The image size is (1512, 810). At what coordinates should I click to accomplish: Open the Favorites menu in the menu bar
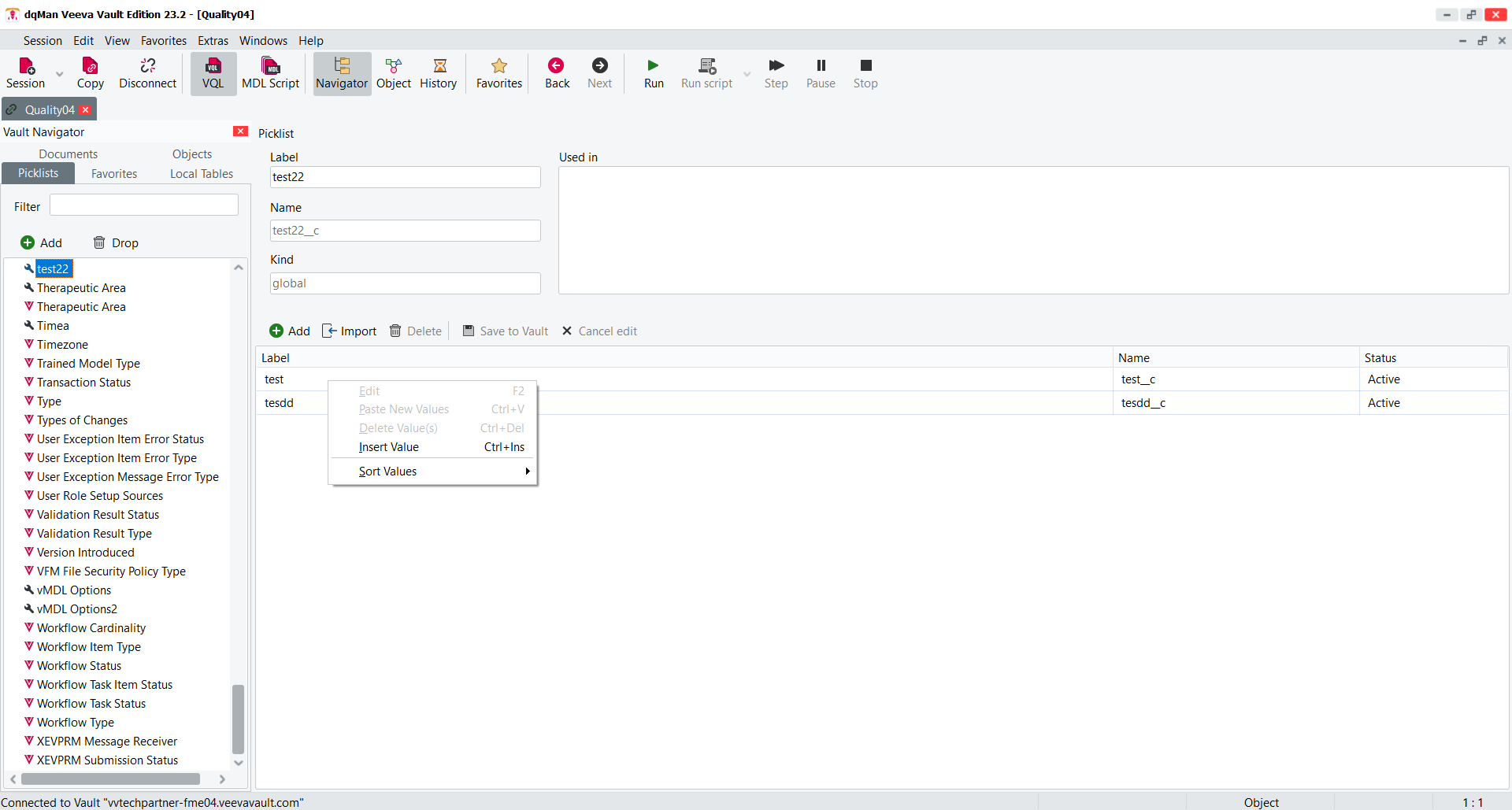[x=164, y=41]
